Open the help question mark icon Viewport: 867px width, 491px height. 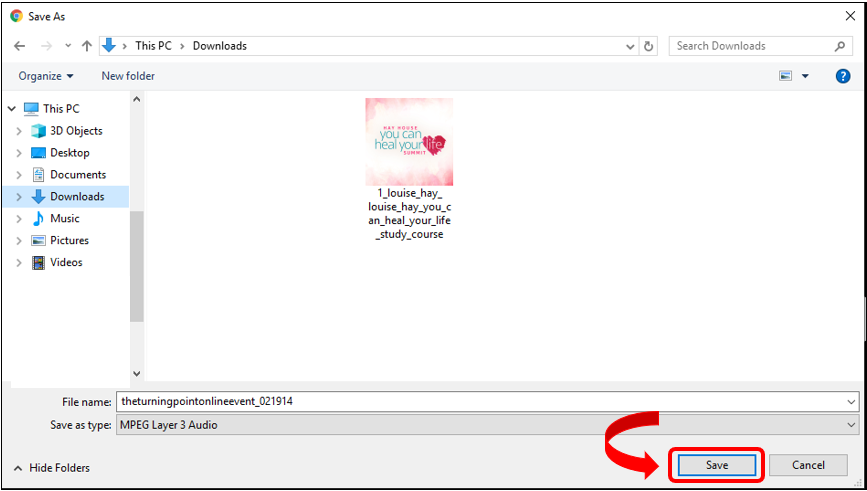click(842, 76)
